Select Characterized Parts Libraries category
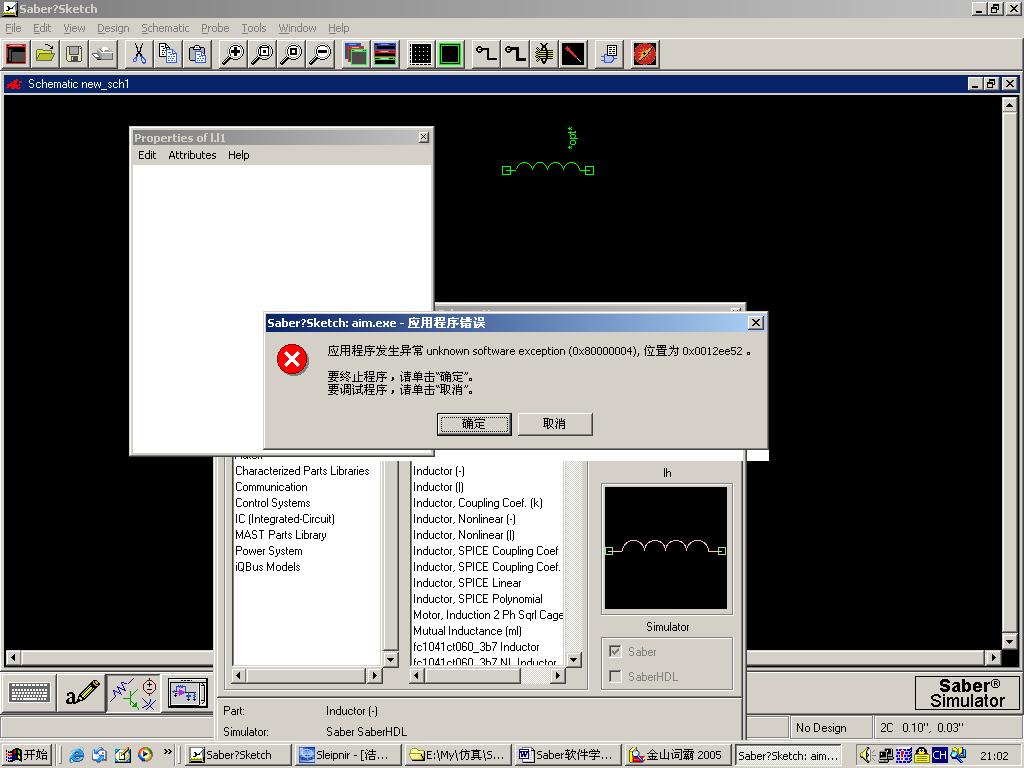This screenshot has width=1024, height=768. click(x=302, y=471)
